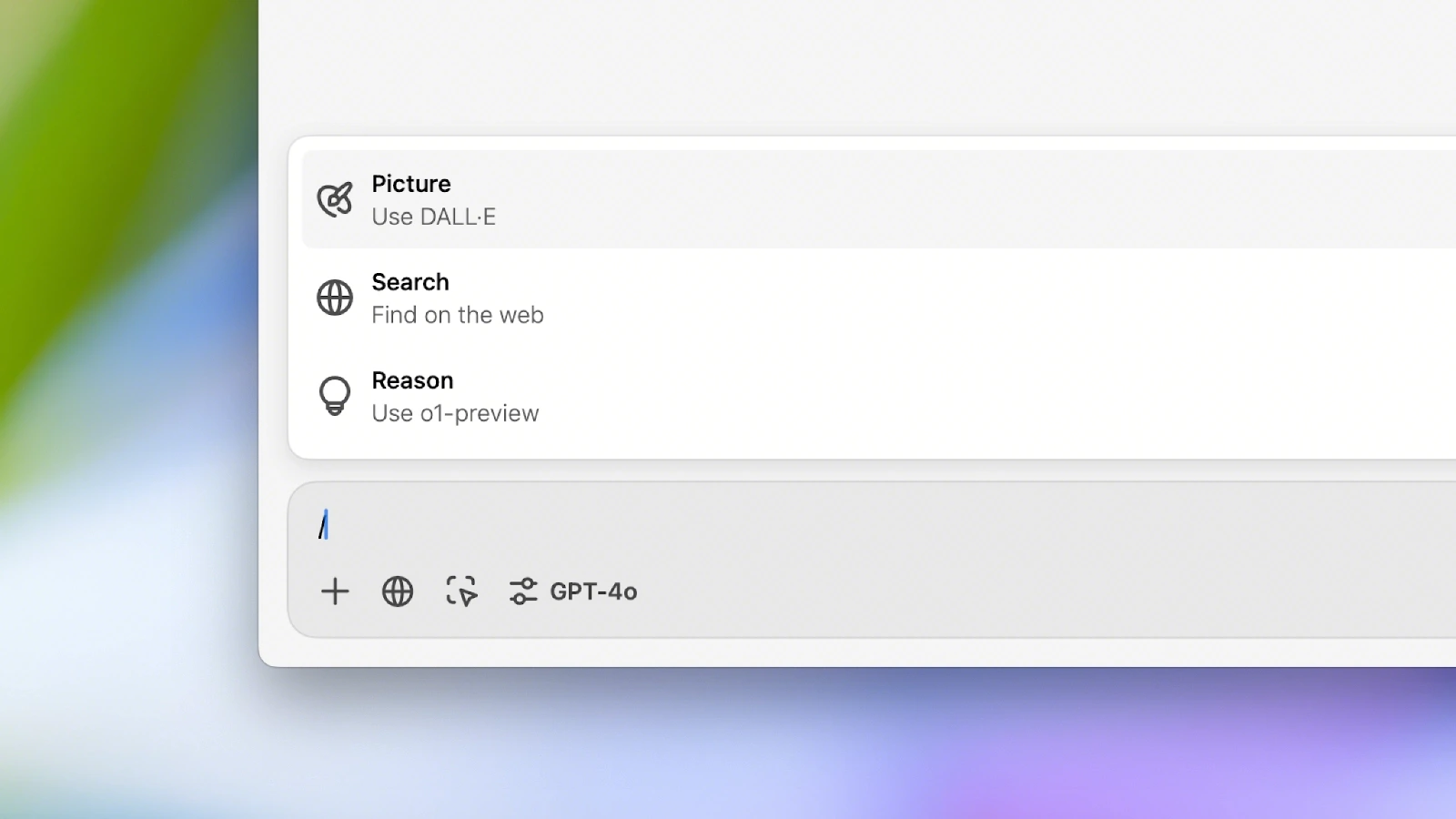Click the "Use DALL·E" description text

point(433,217)
